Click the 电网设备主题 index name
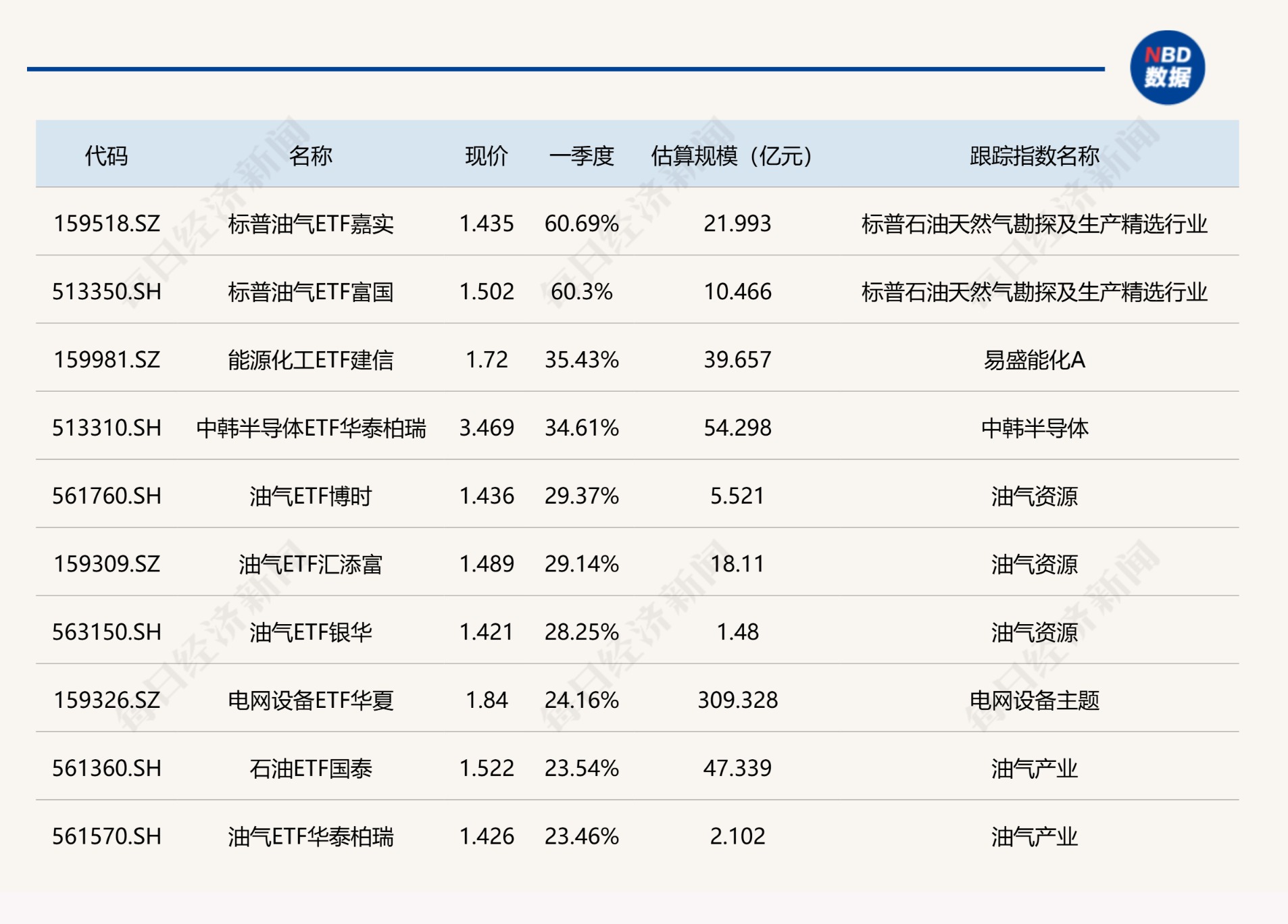Screen dimensions: 1288x924 pyautogui.click(x=1034, y=700)
